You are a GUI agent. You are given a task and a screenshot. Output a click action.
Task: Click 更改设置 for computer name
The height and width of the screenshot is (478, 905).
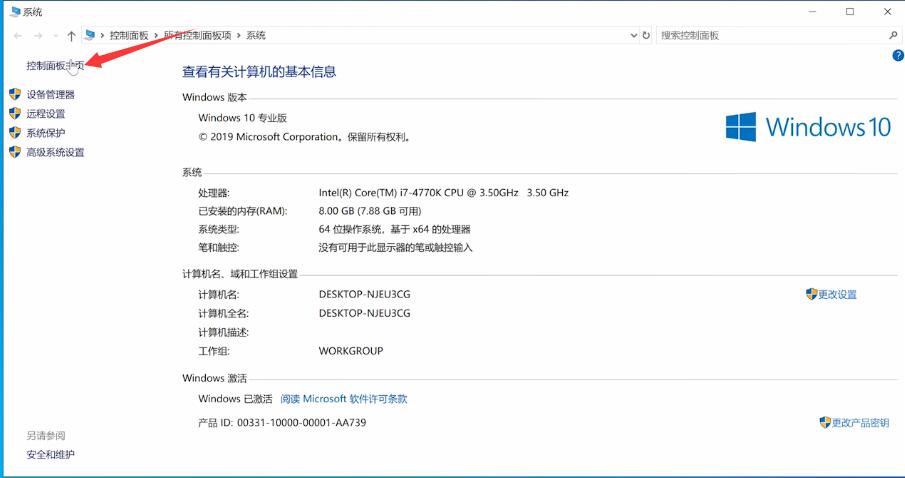(837, 294)
